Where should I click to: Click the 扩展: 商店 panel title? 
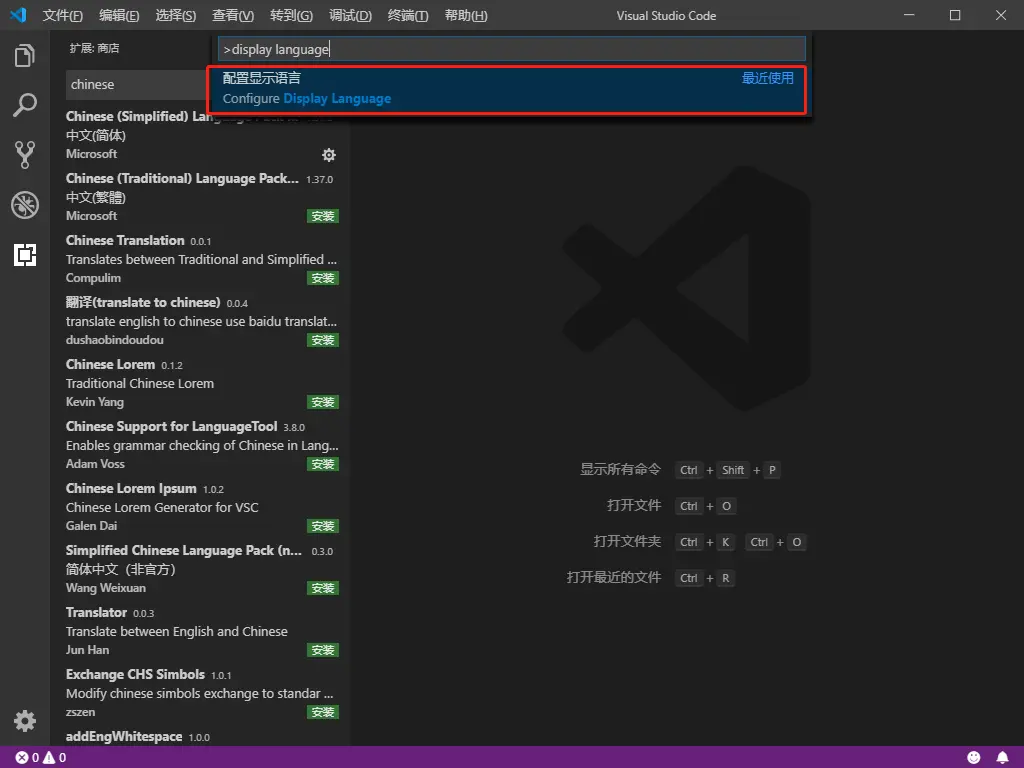click(95, 48)
